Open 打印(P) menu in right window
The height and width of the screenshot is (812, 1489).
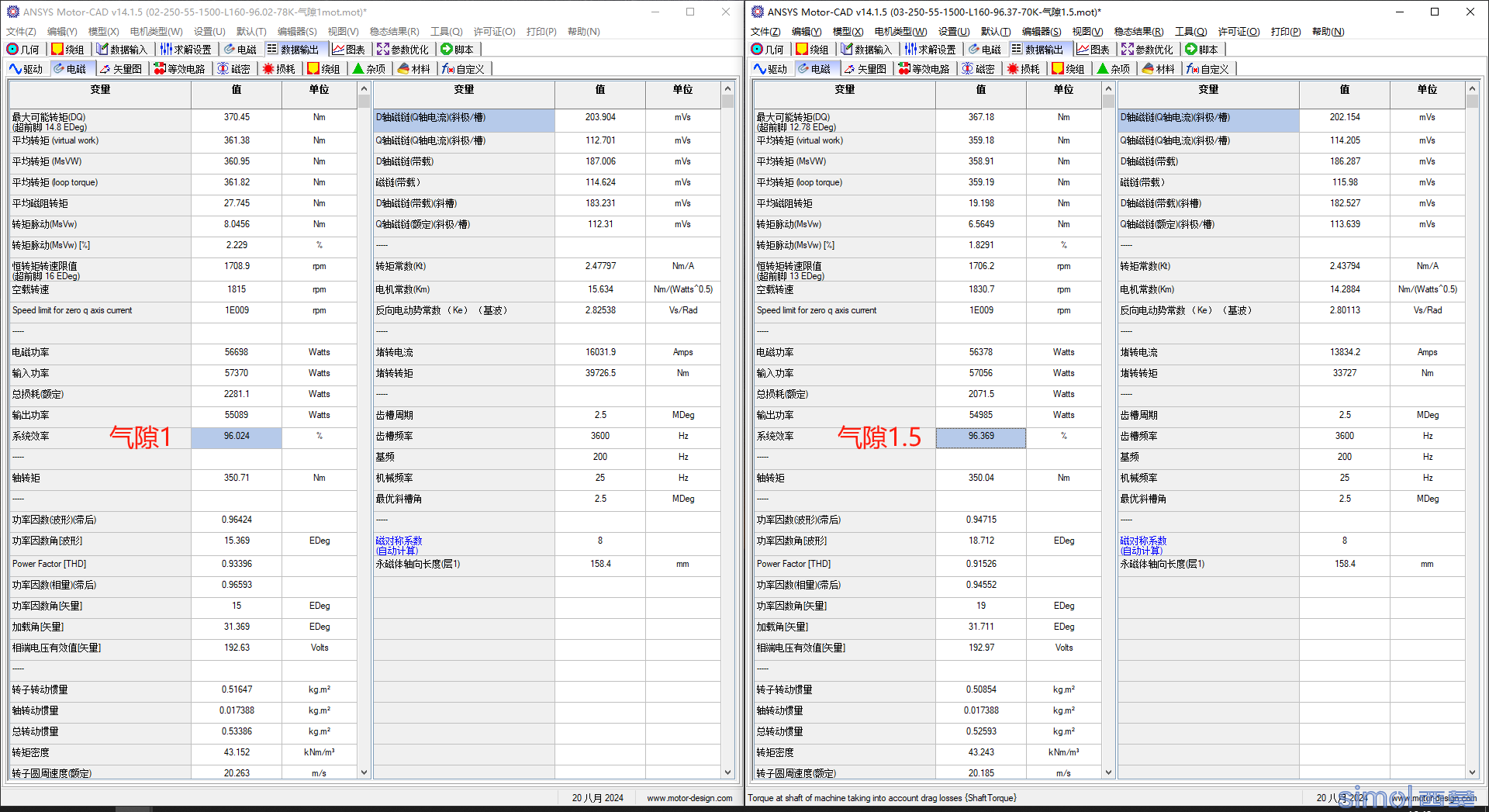(1286, 31)
